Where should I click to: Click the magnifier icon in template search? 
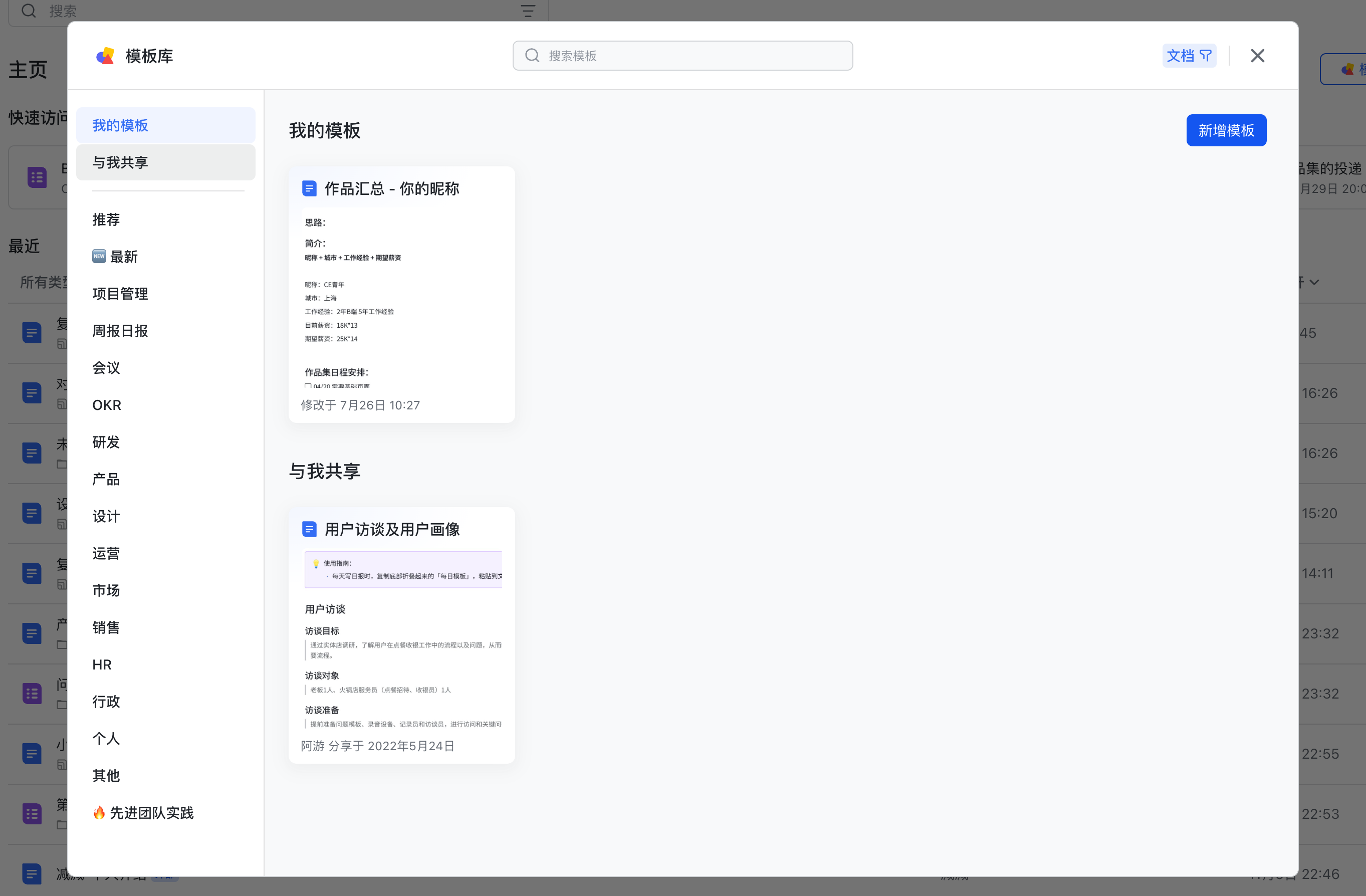[532, 56]
